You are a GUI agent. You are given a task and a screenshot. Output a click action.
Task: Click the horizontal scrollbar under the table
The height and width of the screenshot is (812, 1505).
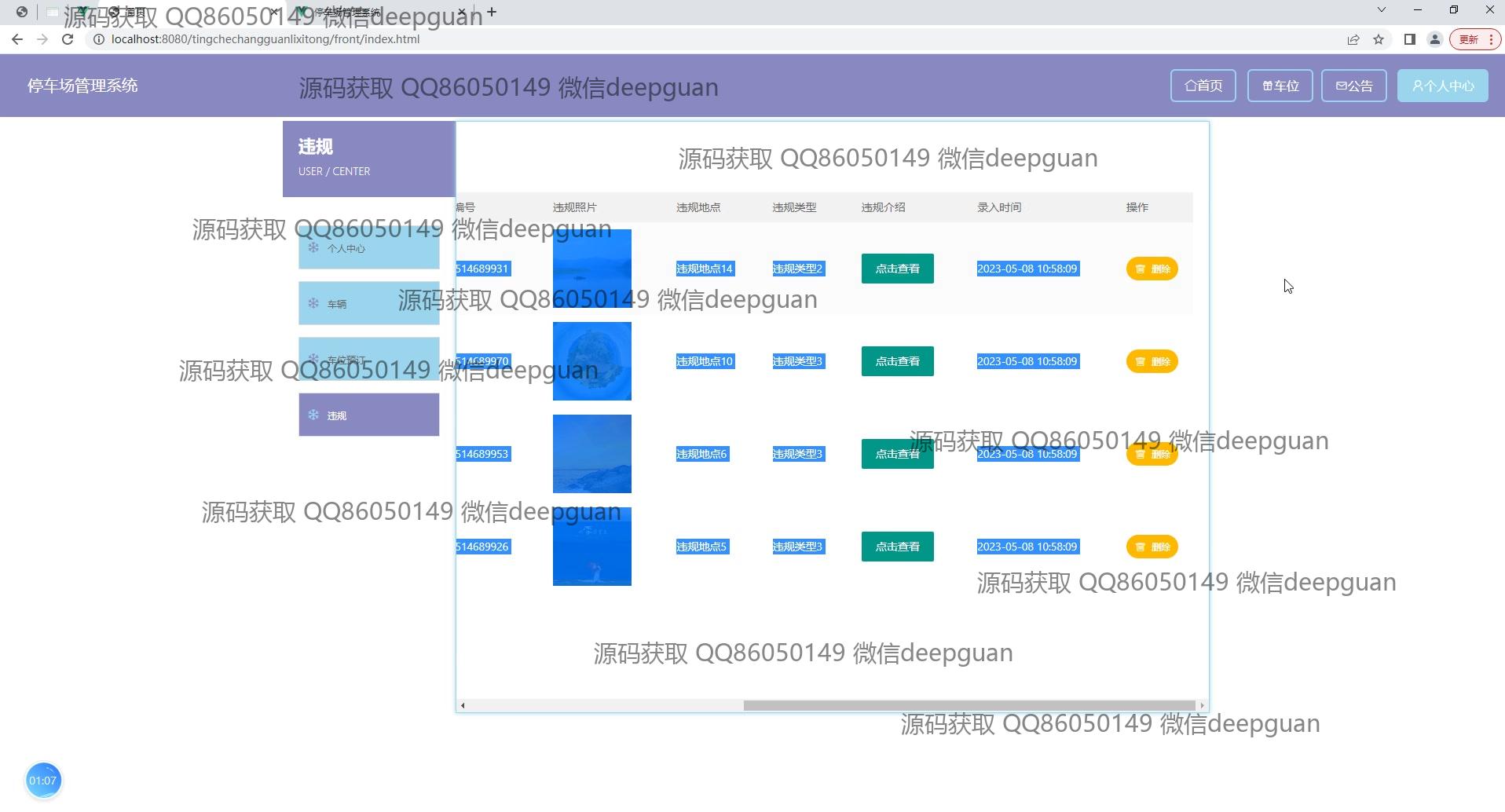(969, 705)
